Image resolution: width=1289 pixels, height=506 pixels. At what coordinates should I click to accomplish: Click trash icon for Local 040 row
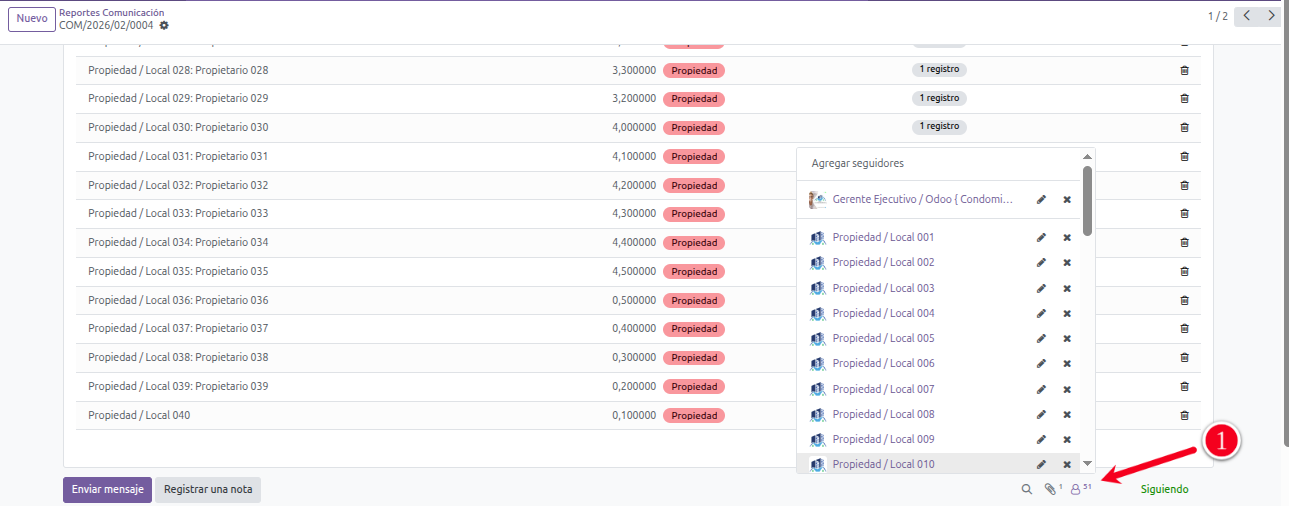coord(1184,415)
